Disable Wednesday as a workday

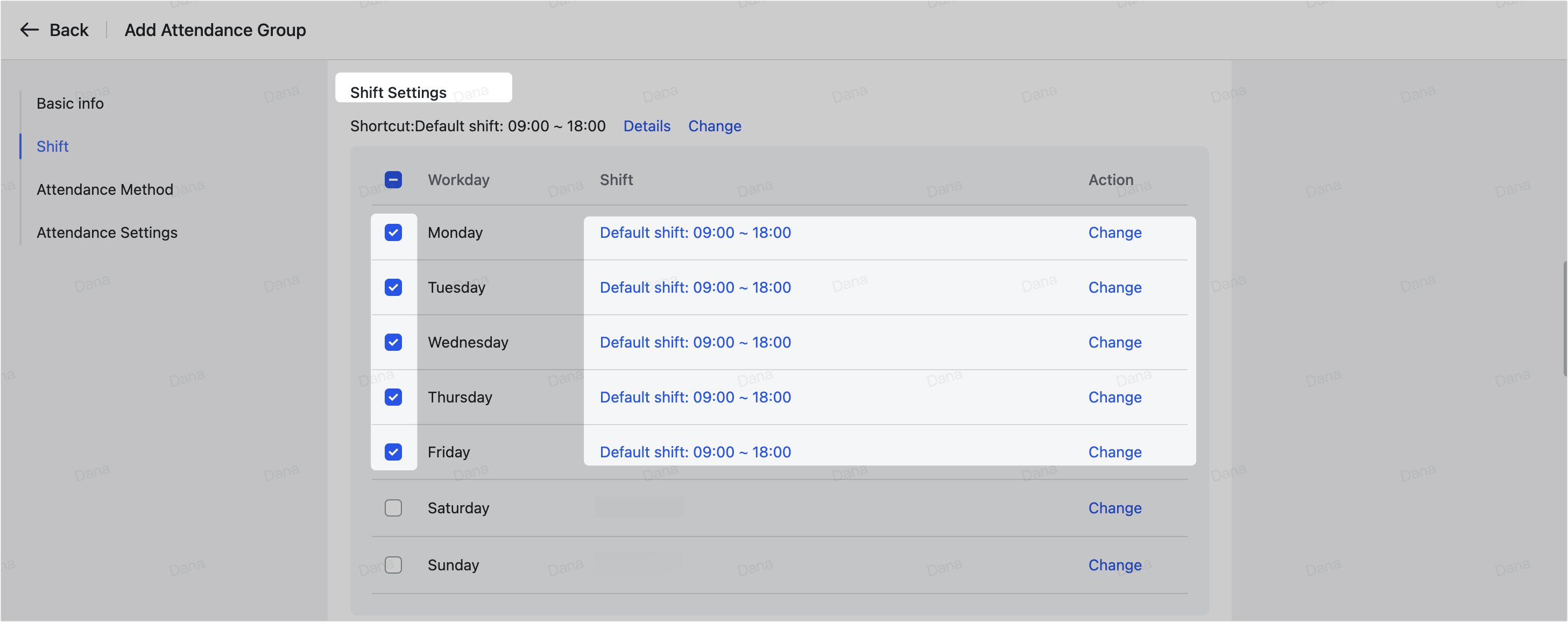coord(393,342)
